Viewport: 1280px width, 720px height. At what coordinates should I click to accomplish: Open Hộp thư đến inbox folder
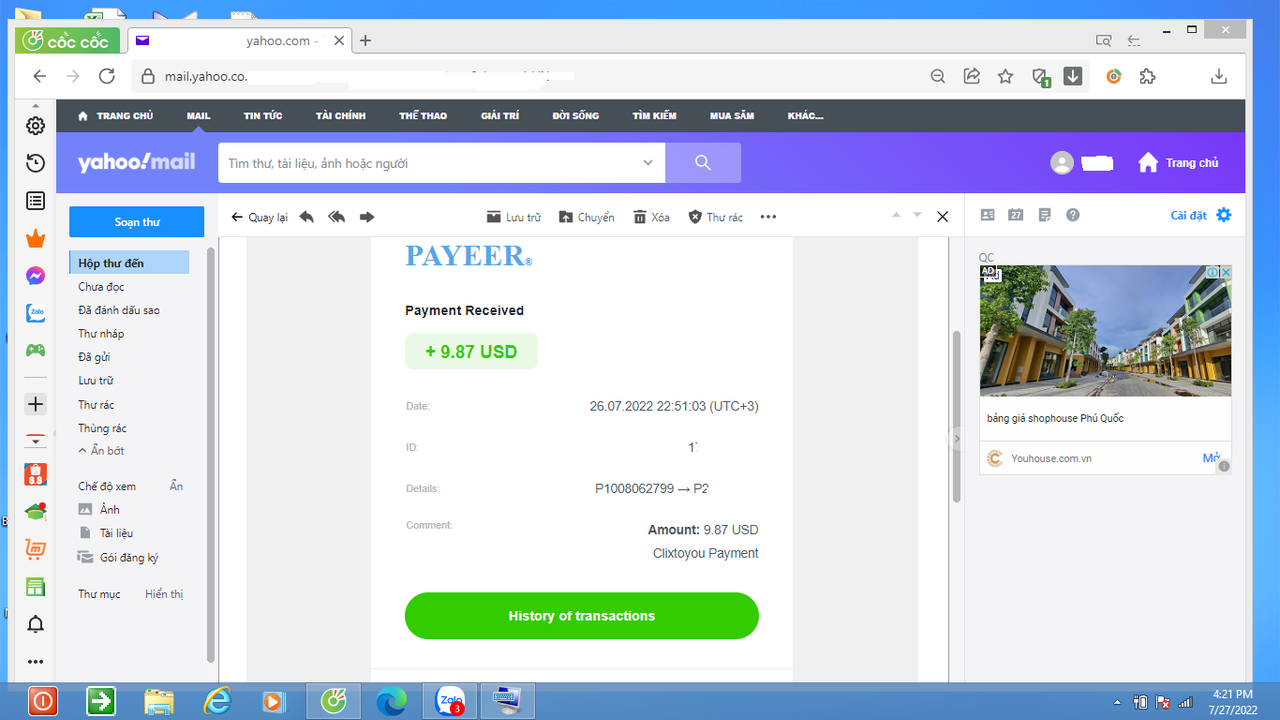click(129, 263)
